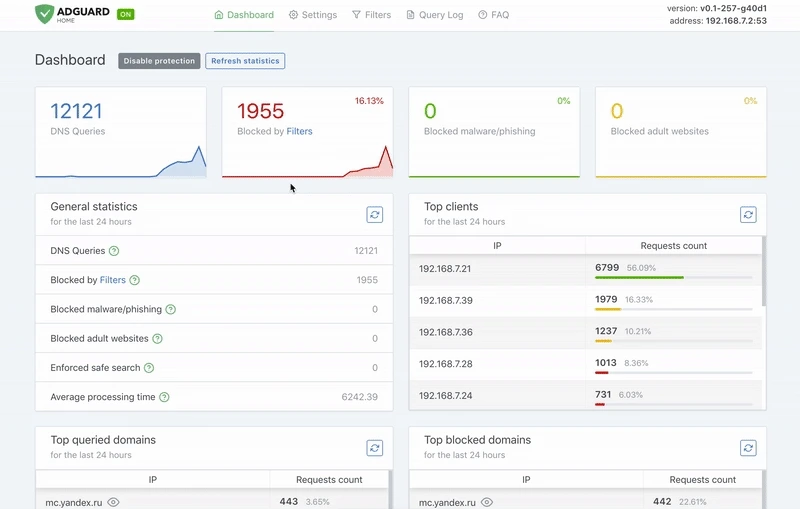800x509 pixels.
Task: Click the DNS Queries help icon
Action: click(x=114, y=251)
